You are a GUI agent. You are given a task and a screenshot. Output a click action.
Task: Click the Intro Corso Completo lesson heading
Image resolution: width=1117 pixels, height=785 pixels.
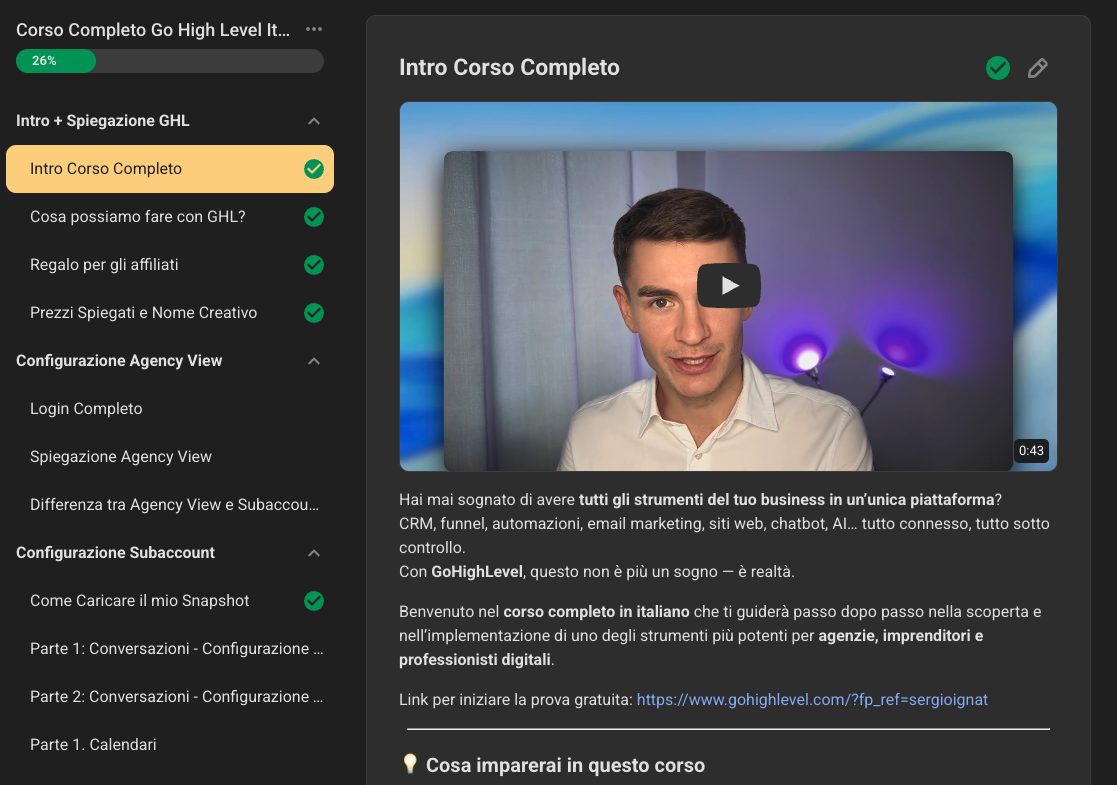coord(509,67)
